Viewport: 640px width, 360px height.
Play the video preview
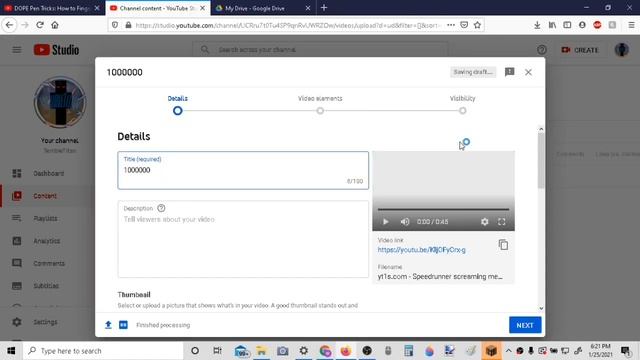[x=385, y=222]
